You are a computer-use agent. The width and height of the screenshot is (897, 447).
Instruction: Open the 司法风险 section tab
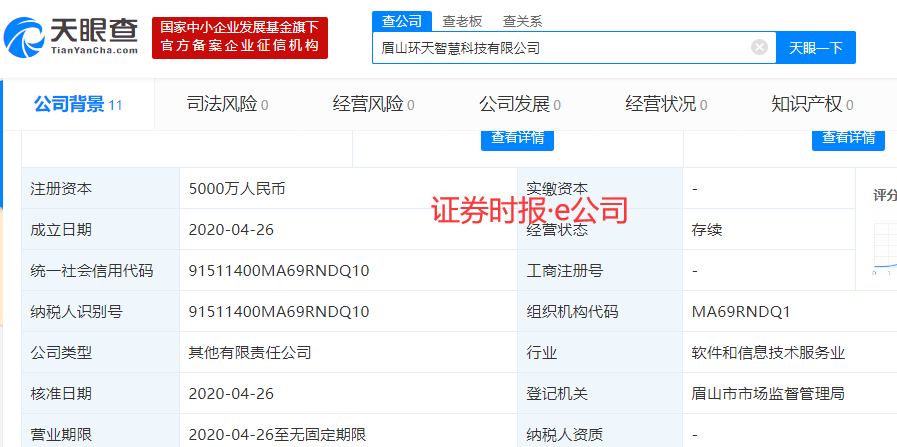point(227,104)
